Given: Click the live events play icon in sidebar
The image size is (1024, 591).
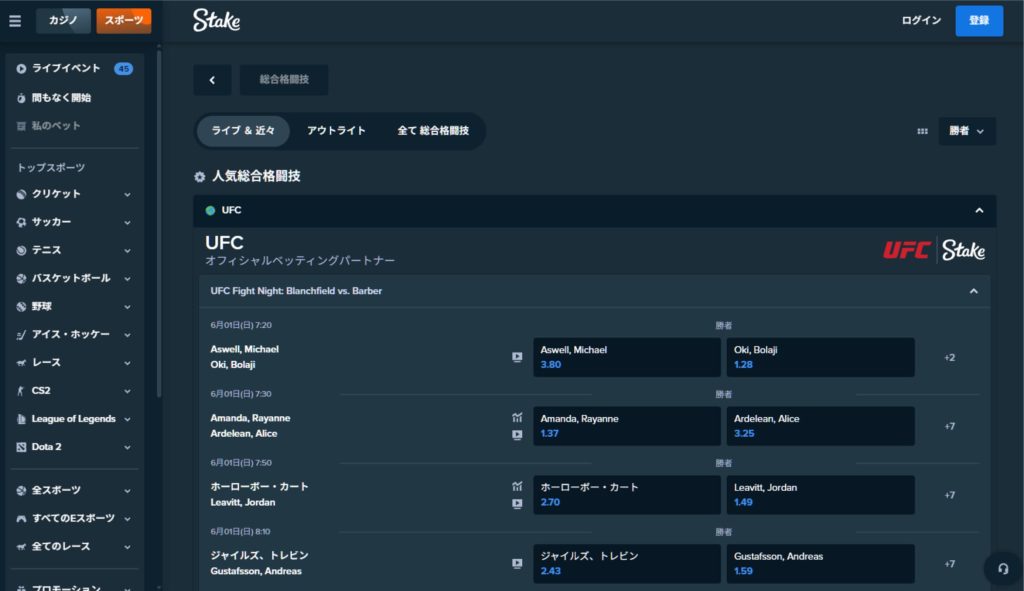Looking at the screenshot, I should tap(21, 69).
